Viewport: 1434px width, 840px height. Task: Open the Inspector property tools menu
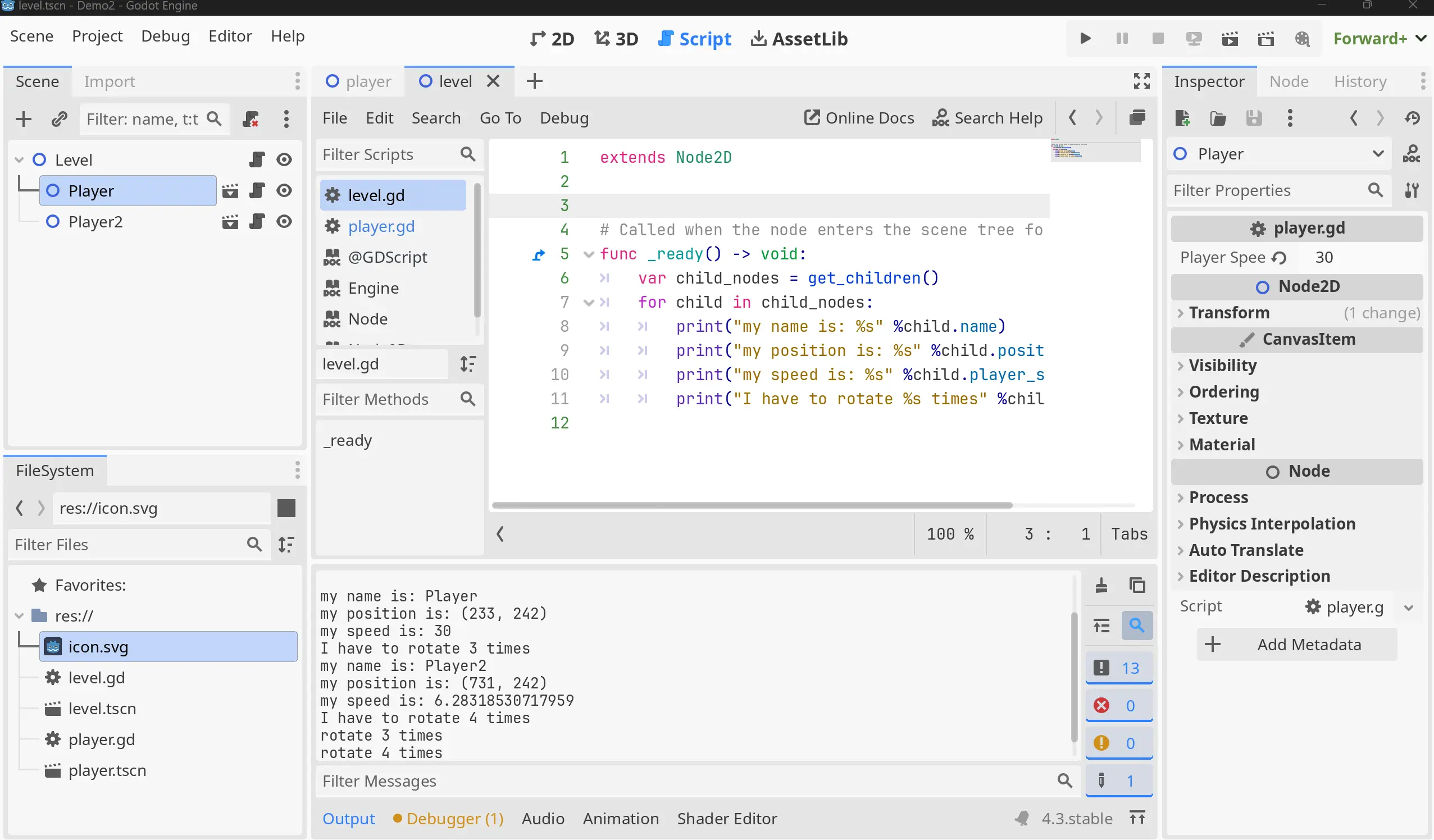[1411, 190]
